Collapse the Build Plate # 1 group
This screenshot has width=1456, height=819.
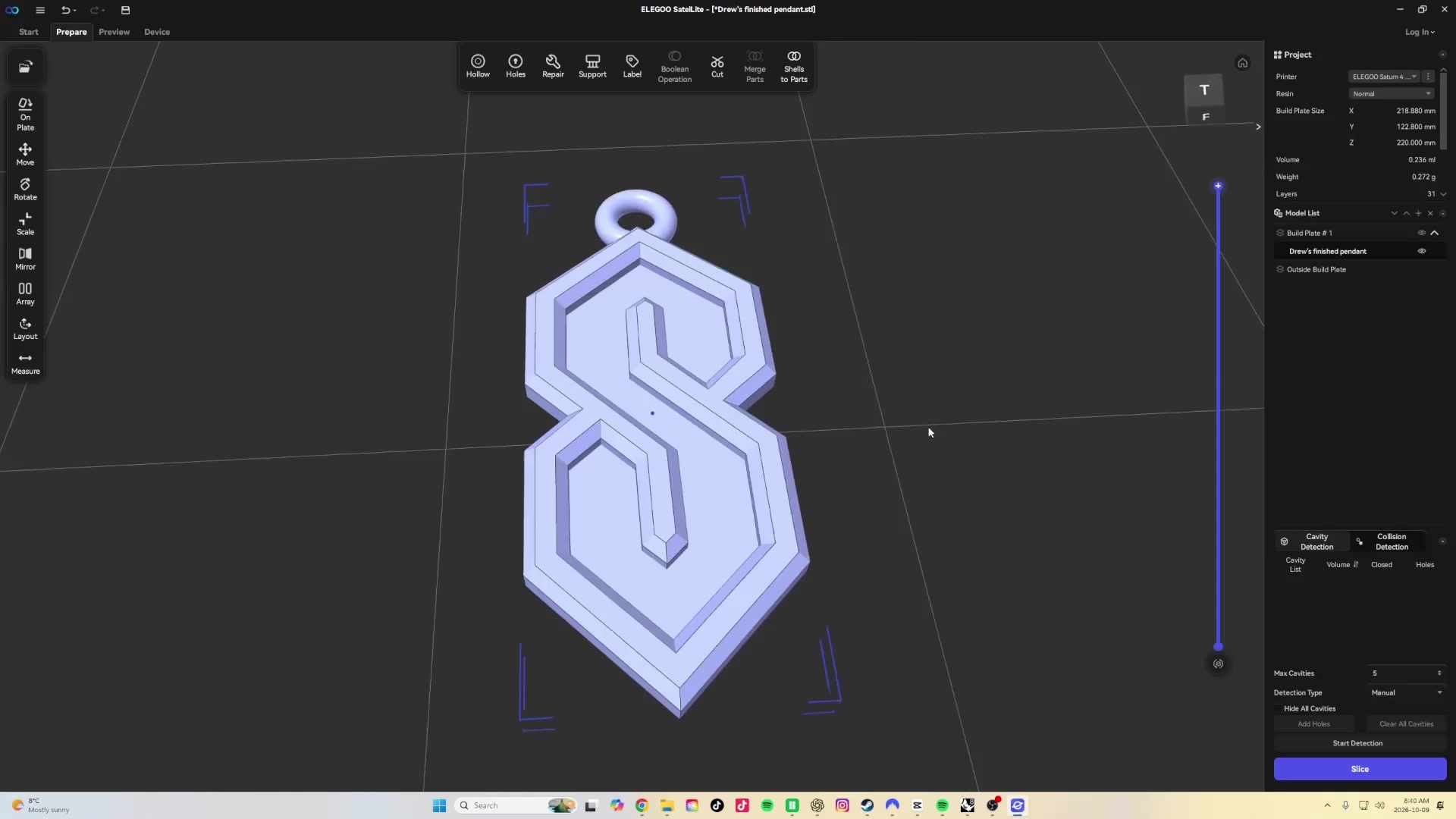point(1435,233)
